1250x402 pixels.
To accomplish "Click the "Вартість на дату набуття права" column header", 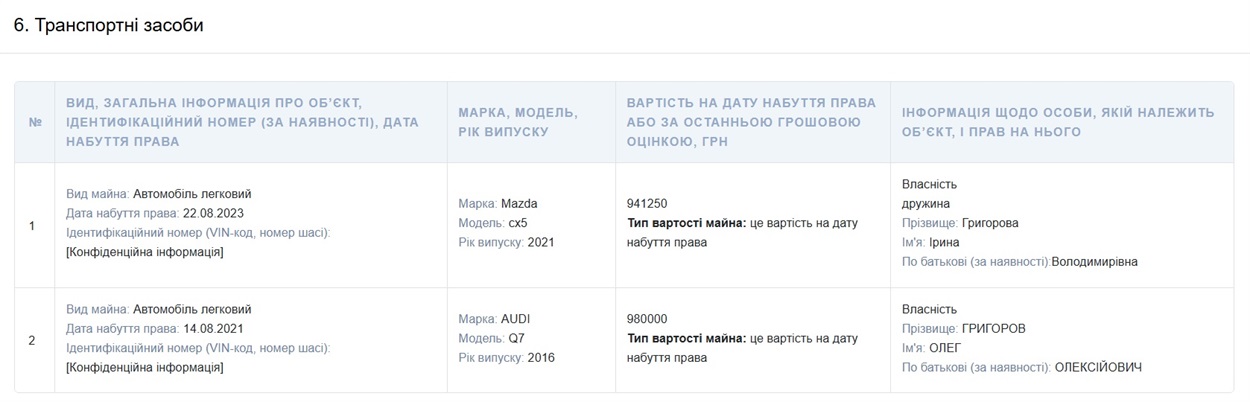I will pyautogui.click(x=751, y=122).
